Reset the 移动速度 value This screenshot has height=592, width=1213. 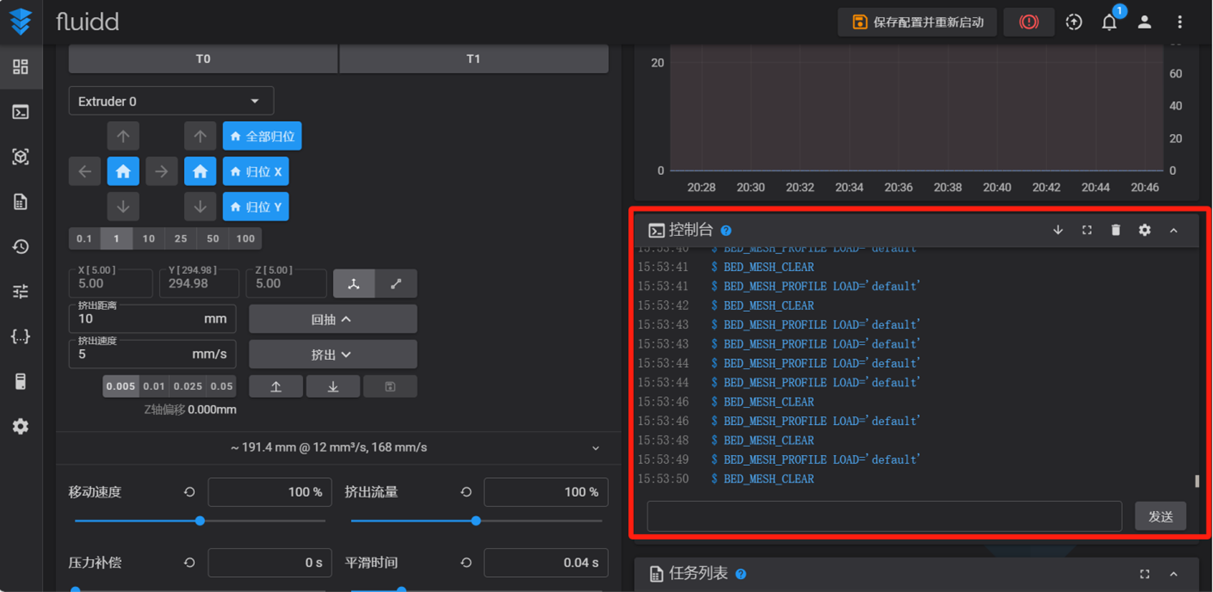click(x=189, y=492)
